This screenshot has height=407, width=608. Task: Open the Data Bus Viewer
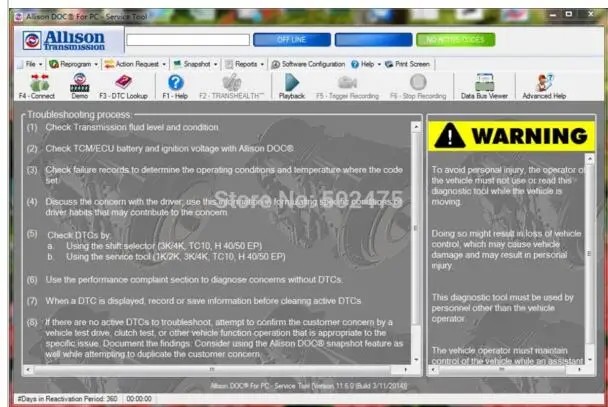tap(484, 86)
